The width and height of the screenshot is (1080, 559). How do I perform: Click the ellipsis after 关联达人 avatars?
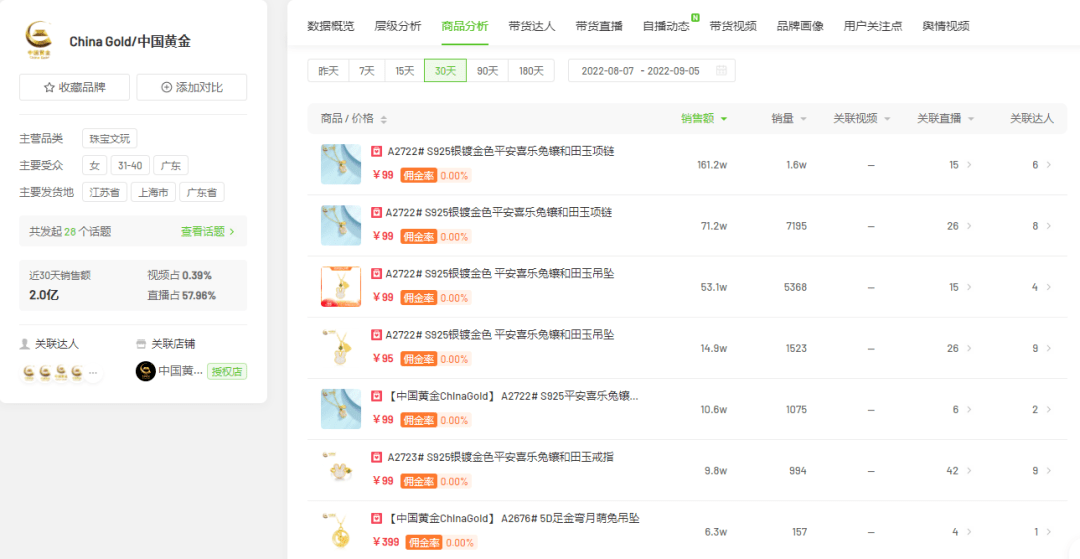click(93, 372)
